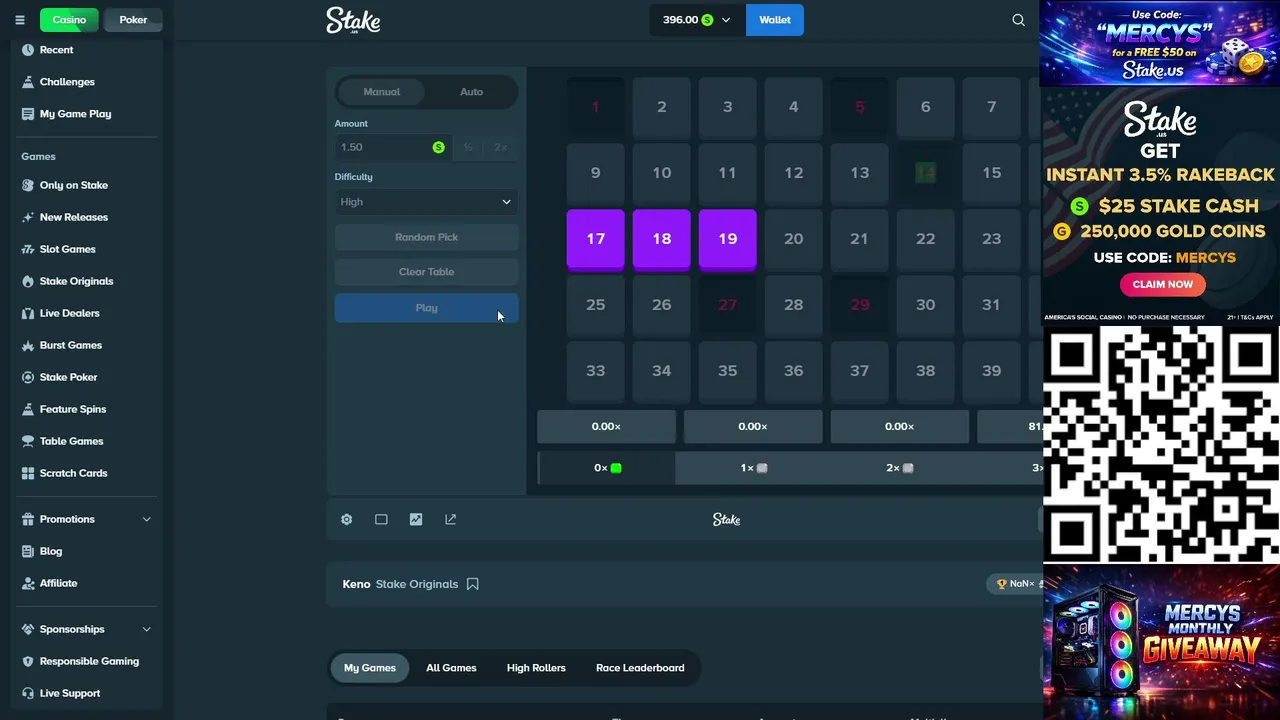Click the Live Support headset icon
The height and width of the screenshot is (720, 1280).
pos(28,693)
